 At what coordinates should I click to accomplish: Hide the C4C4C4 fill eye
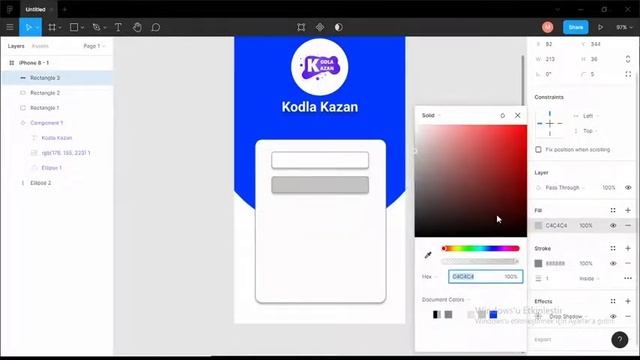pos(613,225)
